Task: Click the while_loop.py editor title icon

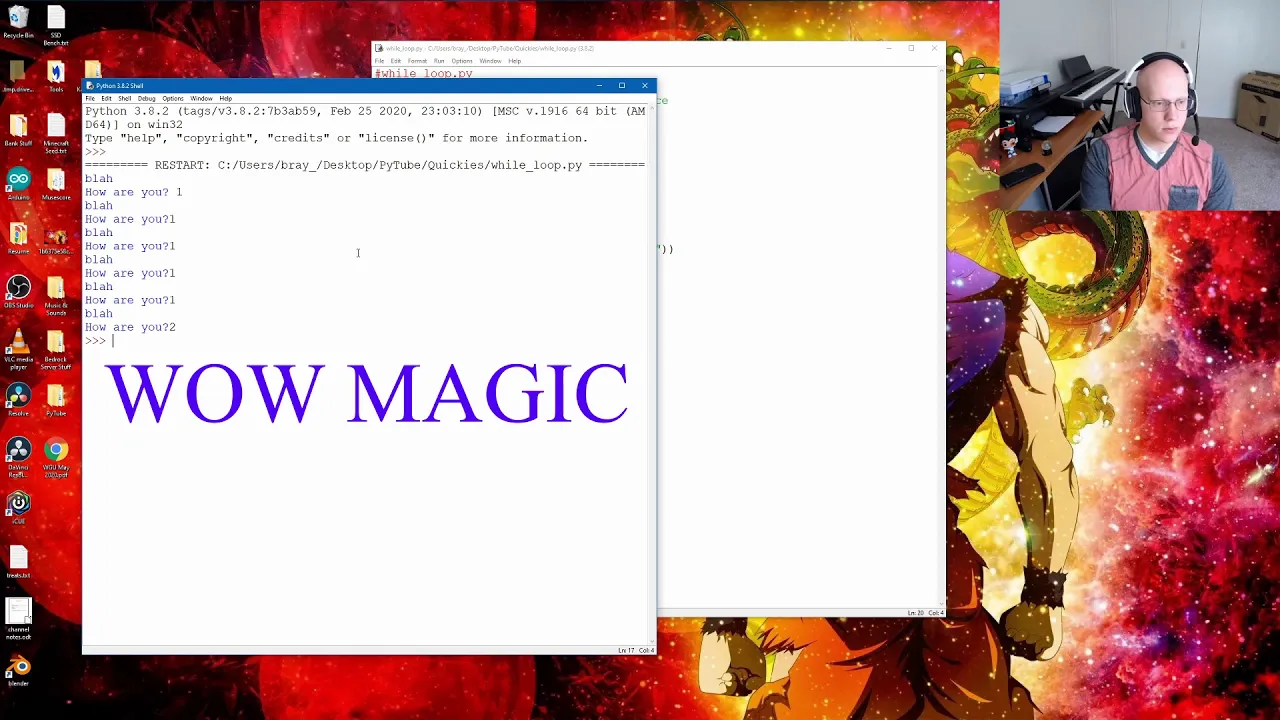Action: (x=379, y=48)
